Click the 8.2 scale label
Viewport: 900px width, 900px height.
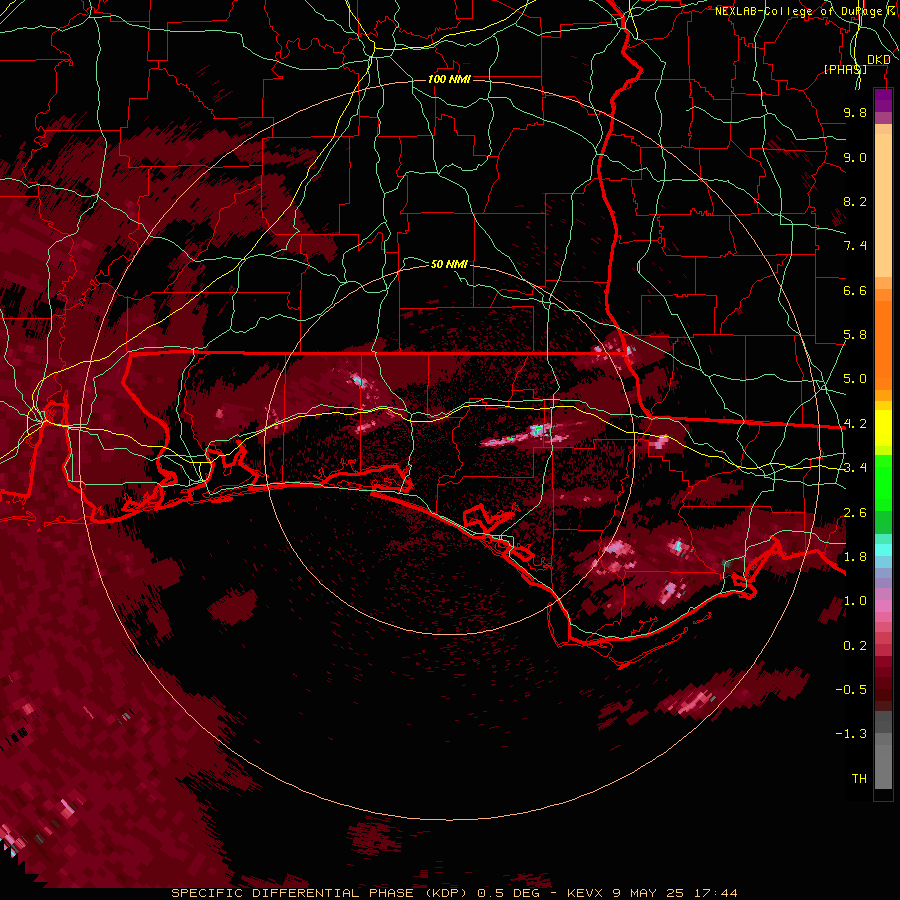[x=855, y=201]
